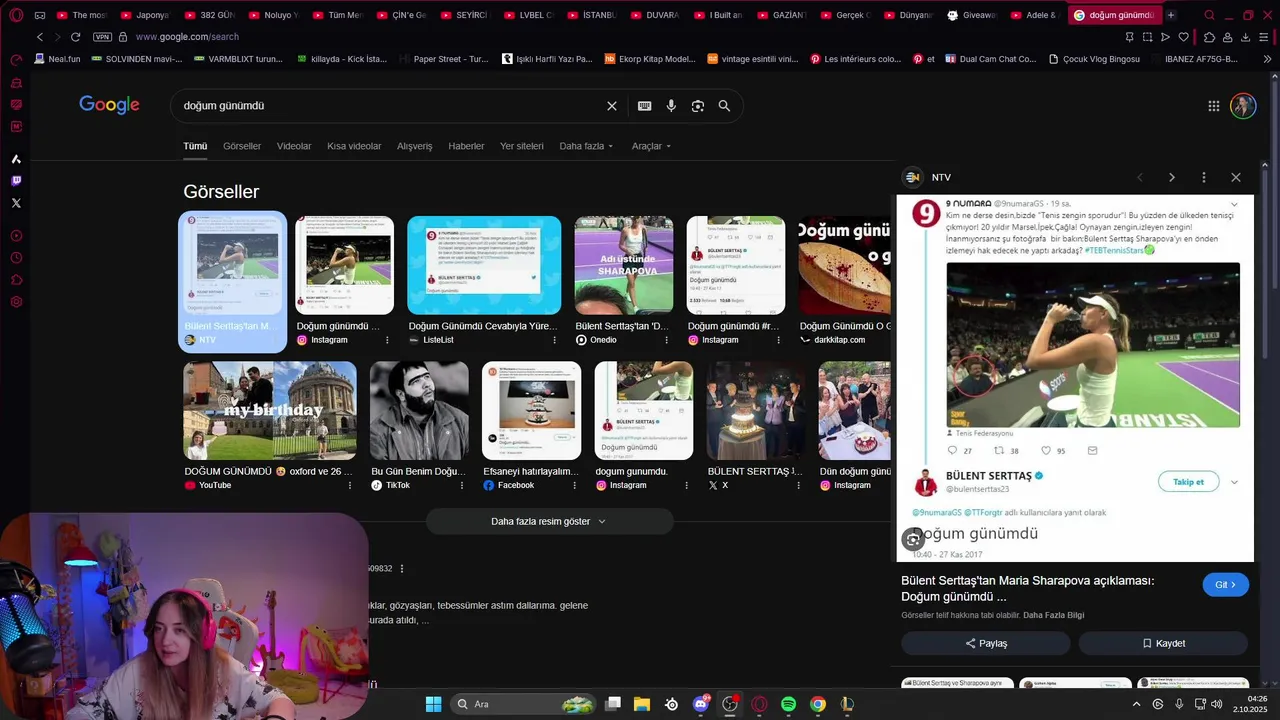This screenshot has height=720, width=1280.
Task: Expand Daha fazla resim göster
Action: [x=550, y=521]
